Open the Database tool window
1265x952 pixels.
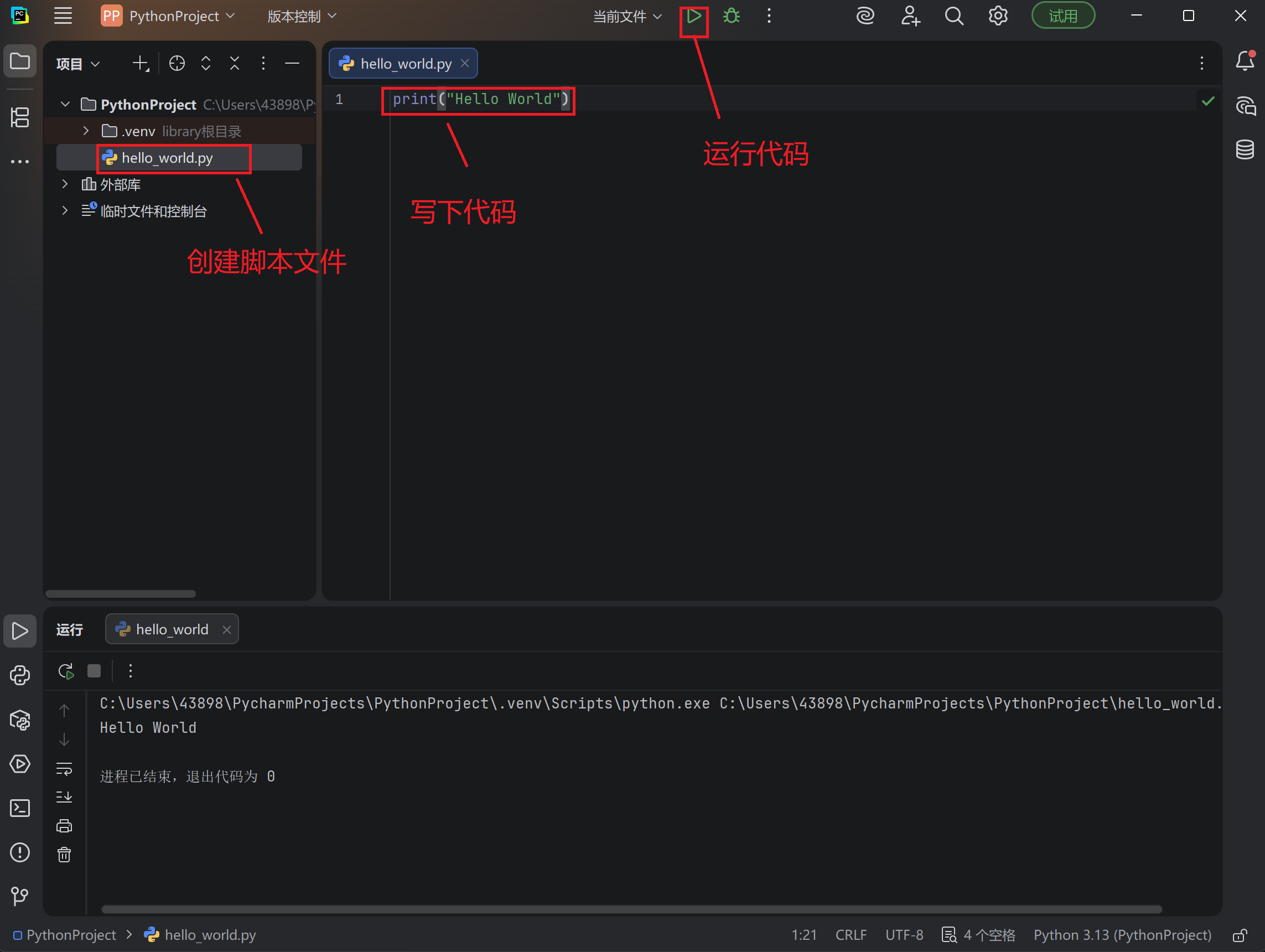1245,150
